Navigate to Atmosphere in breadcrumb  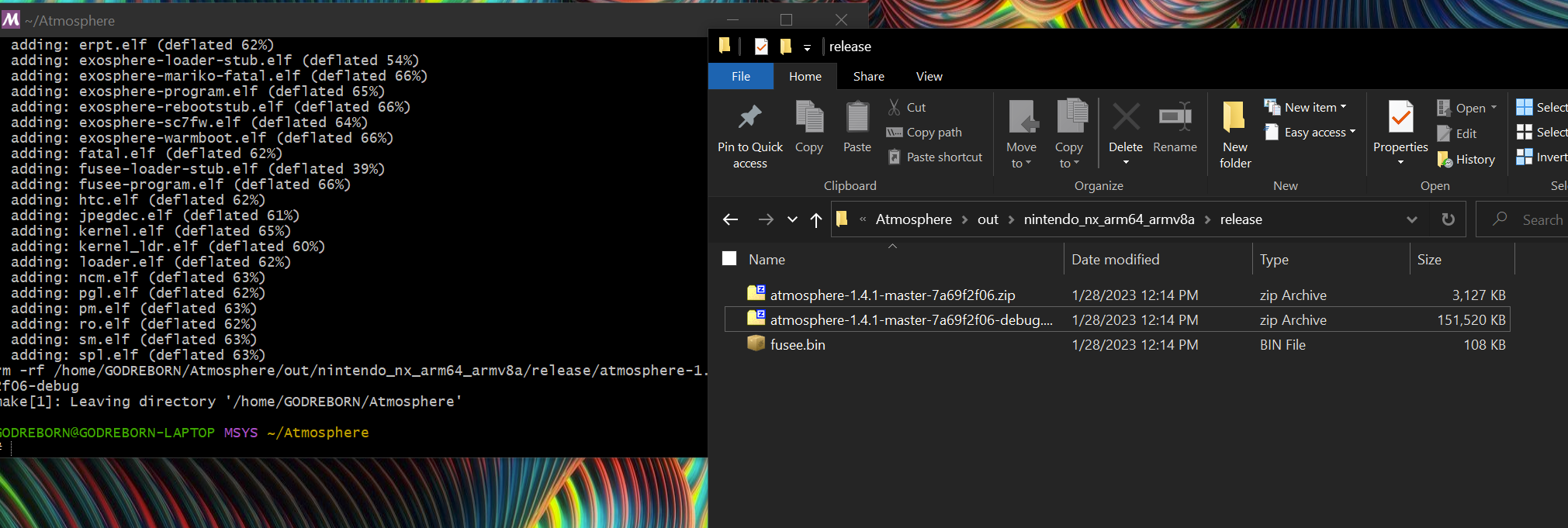pyautogui.click(x=913, y=219)
